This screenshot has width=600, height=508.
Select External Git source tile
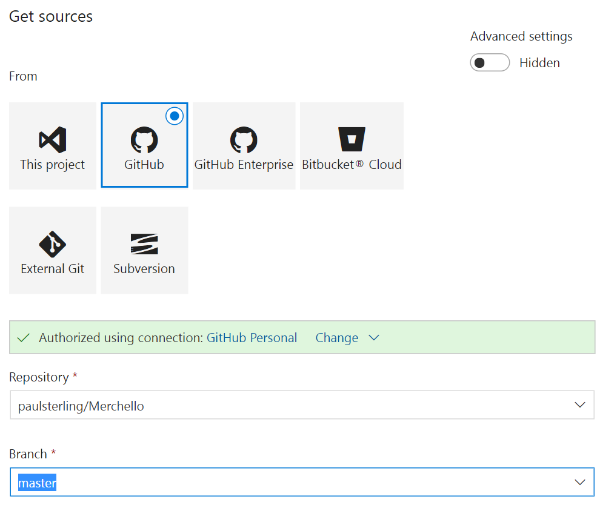52,250
